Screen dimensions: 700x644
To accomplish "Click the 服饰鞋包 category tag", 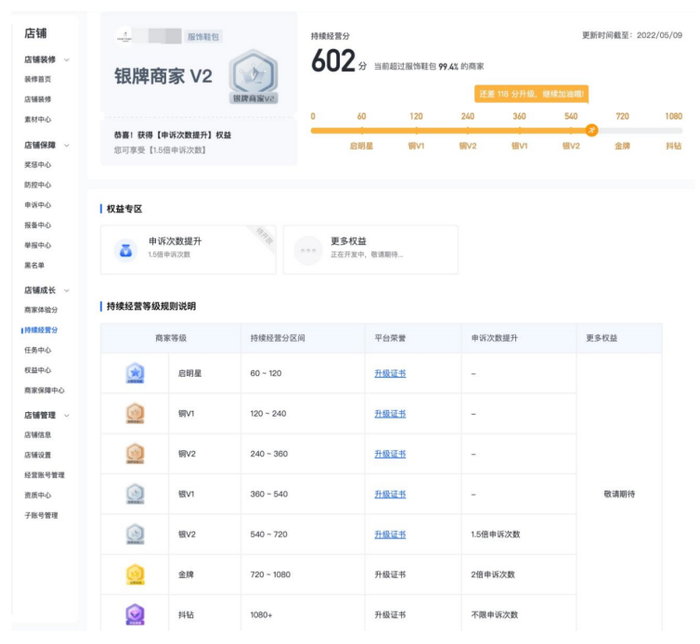I will click(x=203, y=37).
